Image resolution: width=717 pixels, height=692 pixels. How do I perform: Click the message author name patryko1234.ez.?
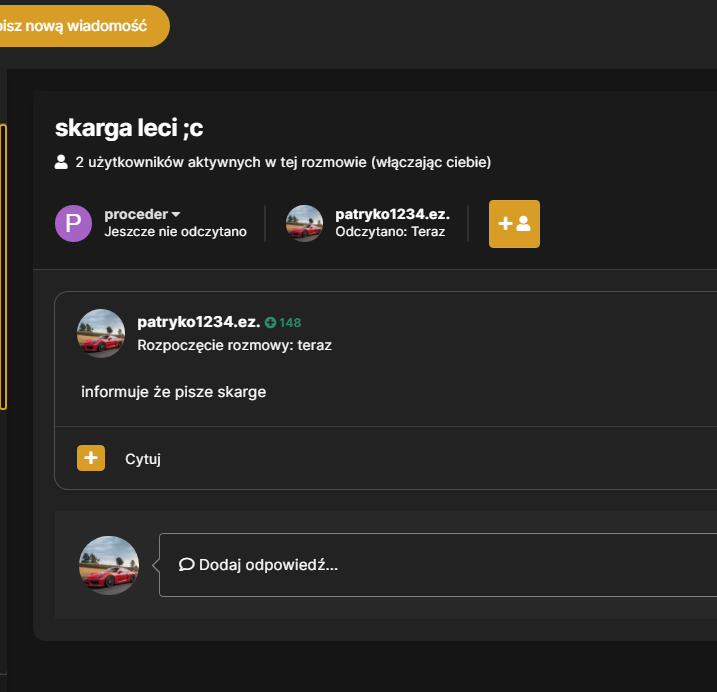[199, 322]
